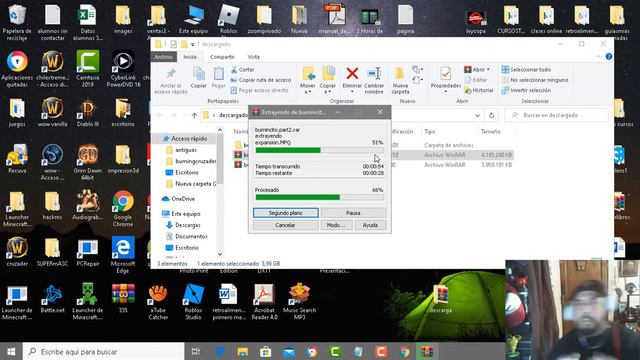
Task: Open Documentos in navigation pane
Action: point(187,236)
